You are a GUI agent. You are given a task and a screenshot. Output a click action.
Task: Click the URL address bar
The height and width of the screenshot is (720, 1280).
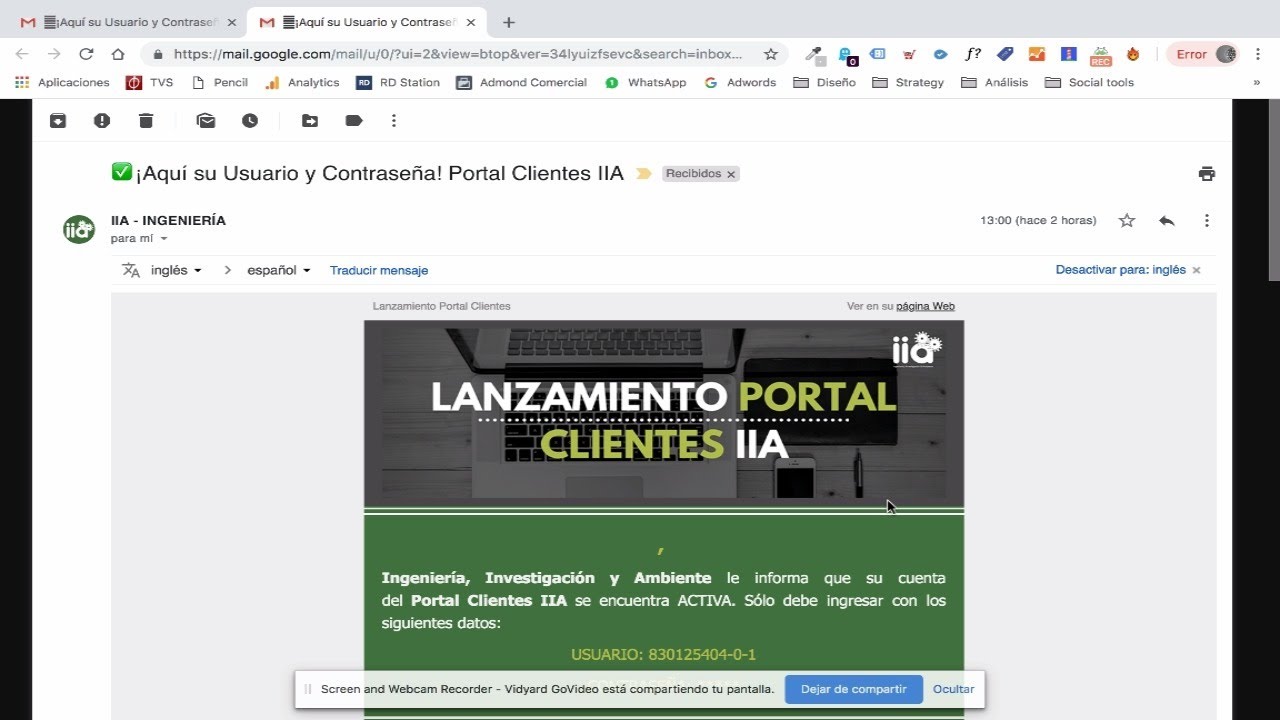coord(458,54)
